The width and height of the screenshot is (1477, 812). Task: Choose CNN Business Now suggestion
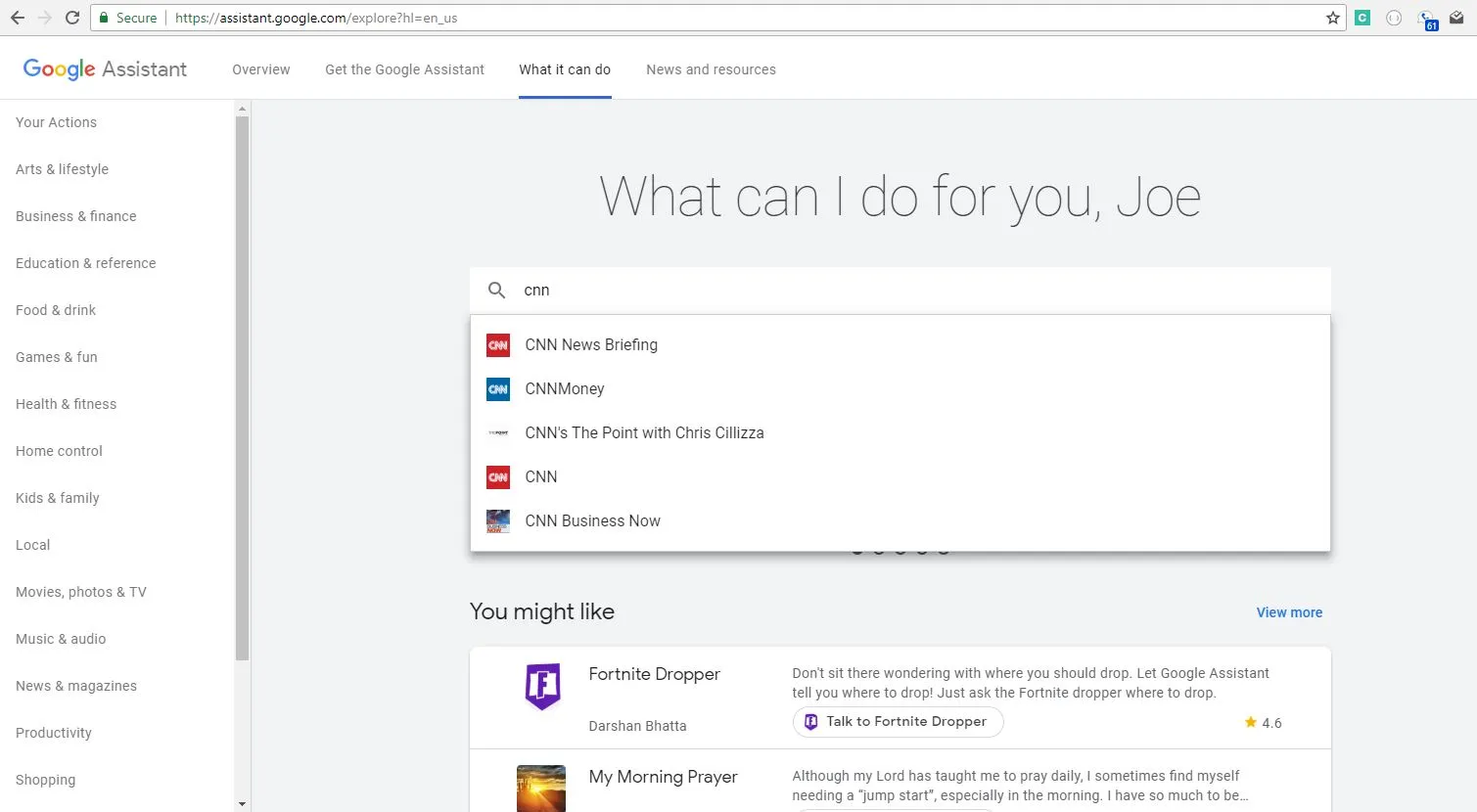[900, 521]
